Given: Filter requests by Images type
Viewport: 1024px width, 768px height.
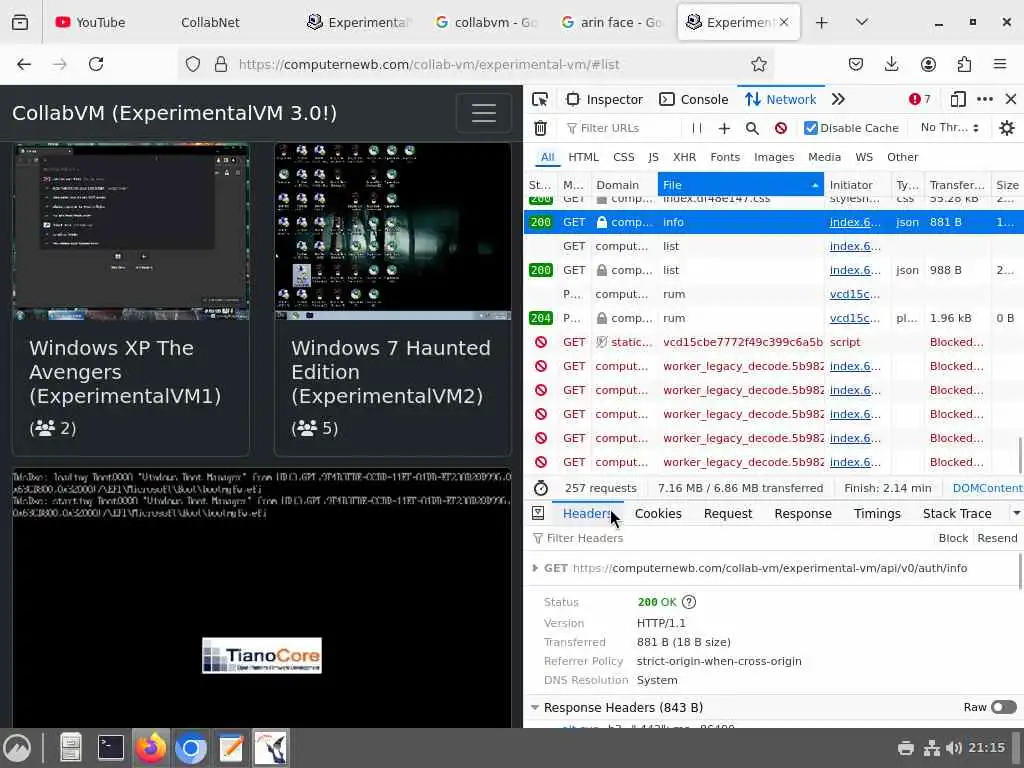Looking at the screenshot, I should coord(774,157).
